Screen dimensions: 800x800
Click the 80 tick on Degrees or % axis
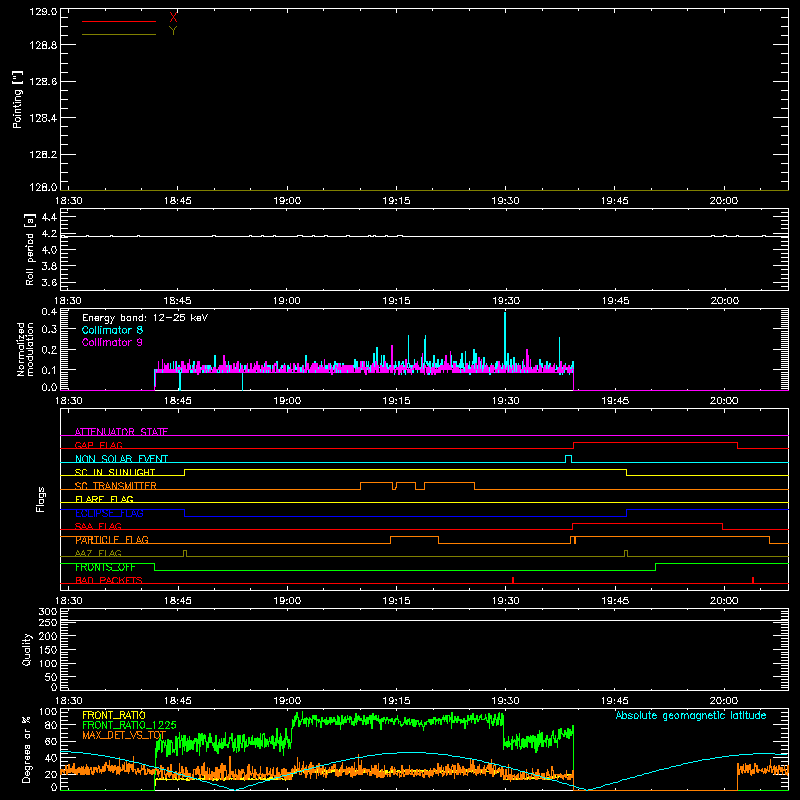[51, 725]
